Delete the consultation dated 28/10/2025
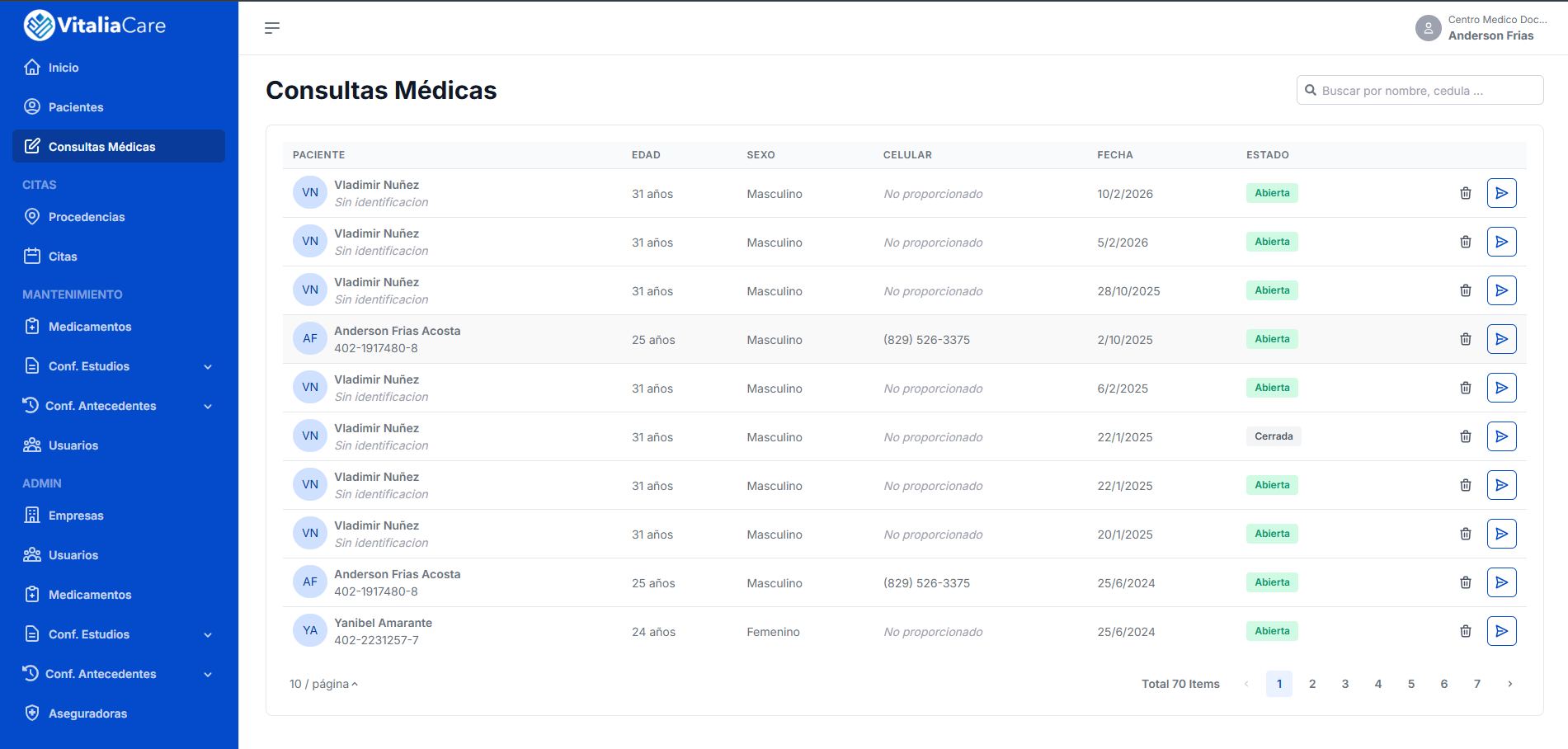 click(1466, 290)
